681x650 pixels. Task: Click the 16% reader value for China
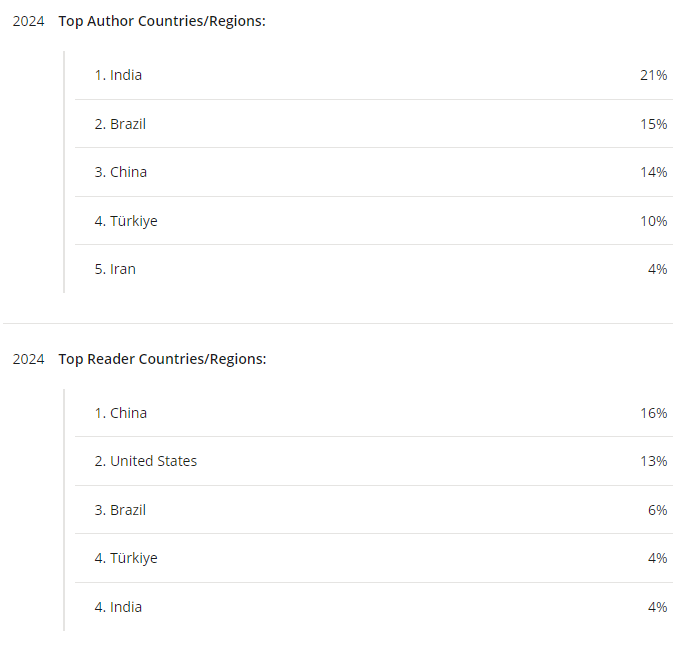[x=653, y=413]
